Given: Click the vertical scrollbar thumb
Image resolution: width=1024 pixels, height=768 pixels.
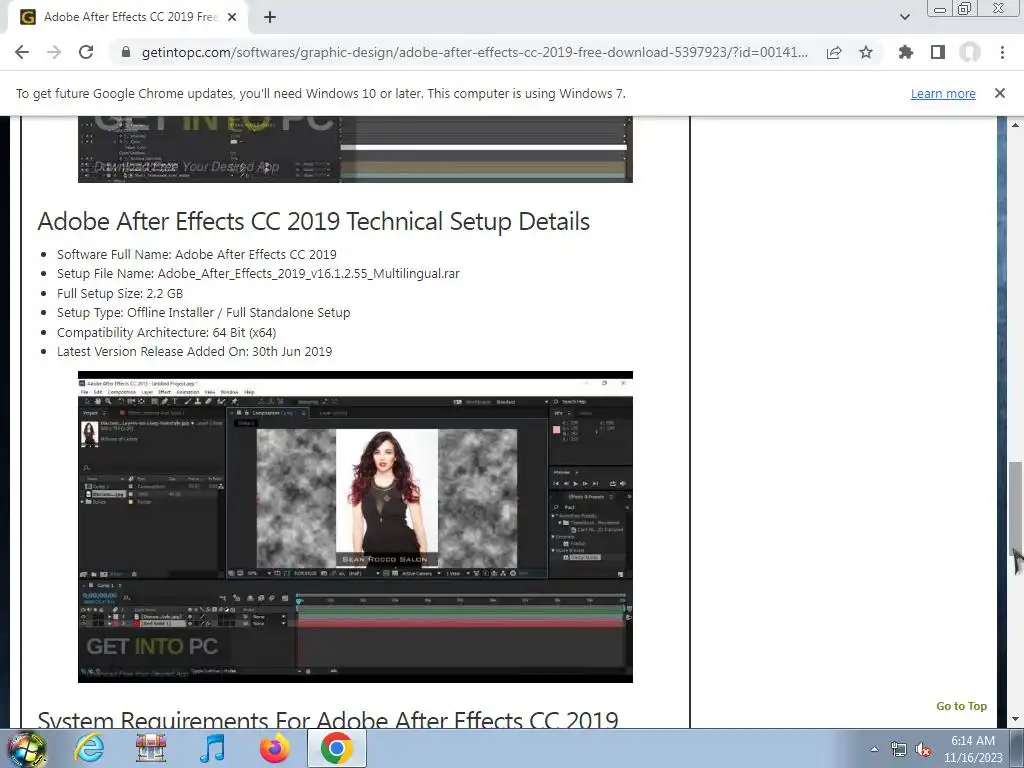Looking at the screenshot, I should pyautogui.click(x=1016, y=508).
